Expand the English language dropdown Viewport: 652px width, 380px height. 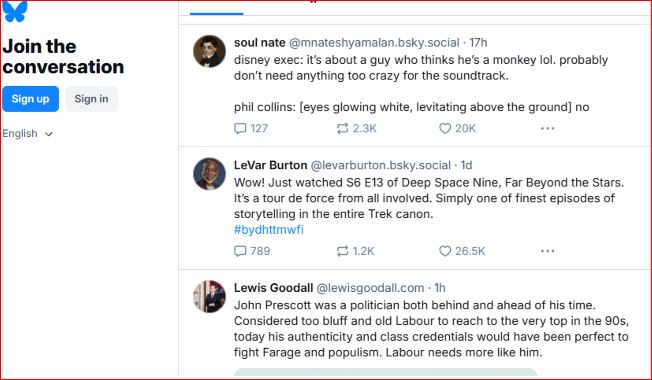coord(27,133)
